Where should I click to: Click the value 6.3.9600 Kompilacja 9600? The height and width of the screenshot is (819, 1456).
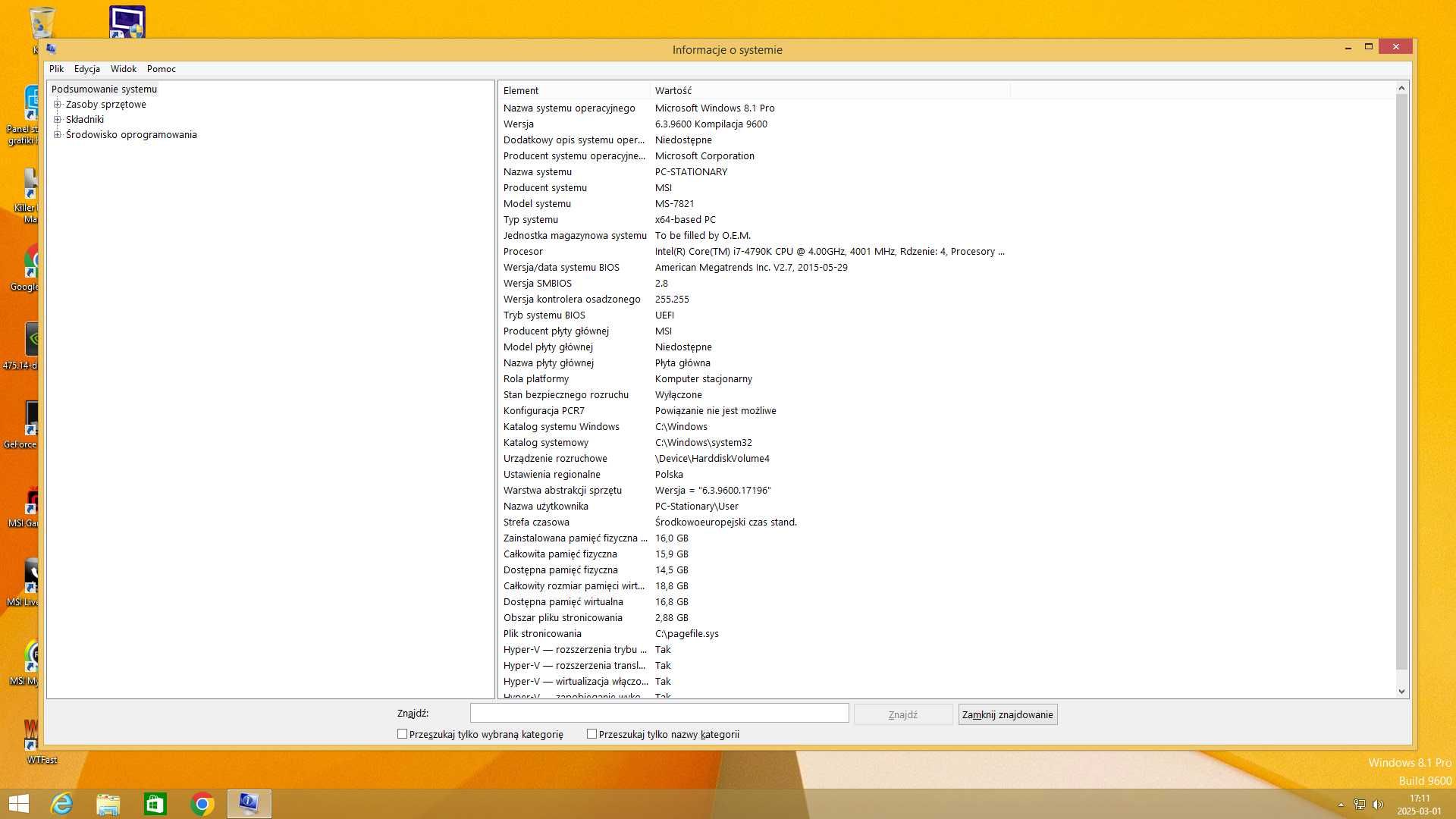coord(711,124)
